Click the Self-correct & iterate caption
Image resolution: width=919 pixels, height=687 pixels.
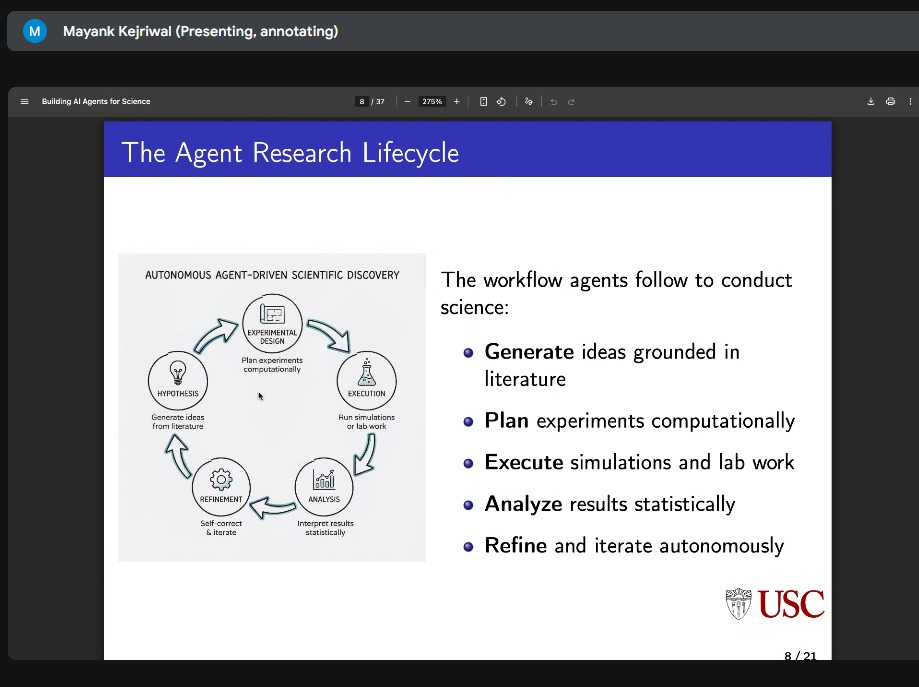pyautogui.click(x=221, y=528)
